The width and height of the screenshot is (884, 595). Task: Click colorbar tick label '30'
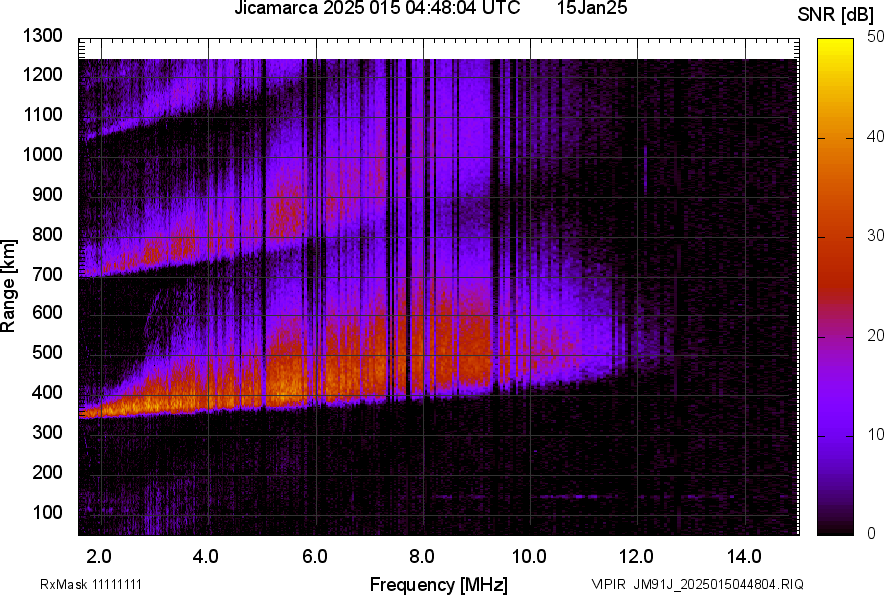pos(875,235)
